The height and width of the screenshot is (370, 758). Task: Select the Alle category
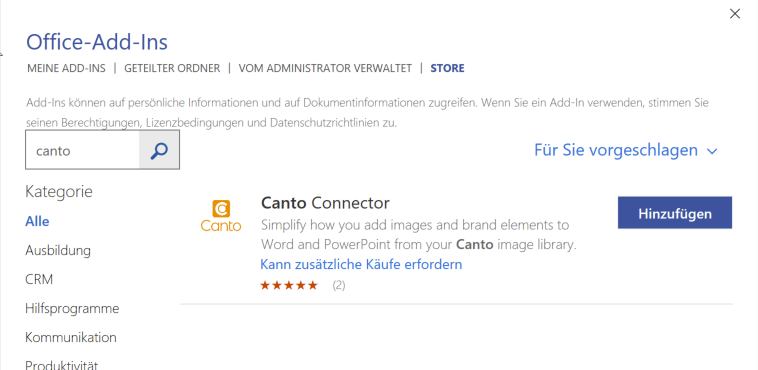point(37,222)
